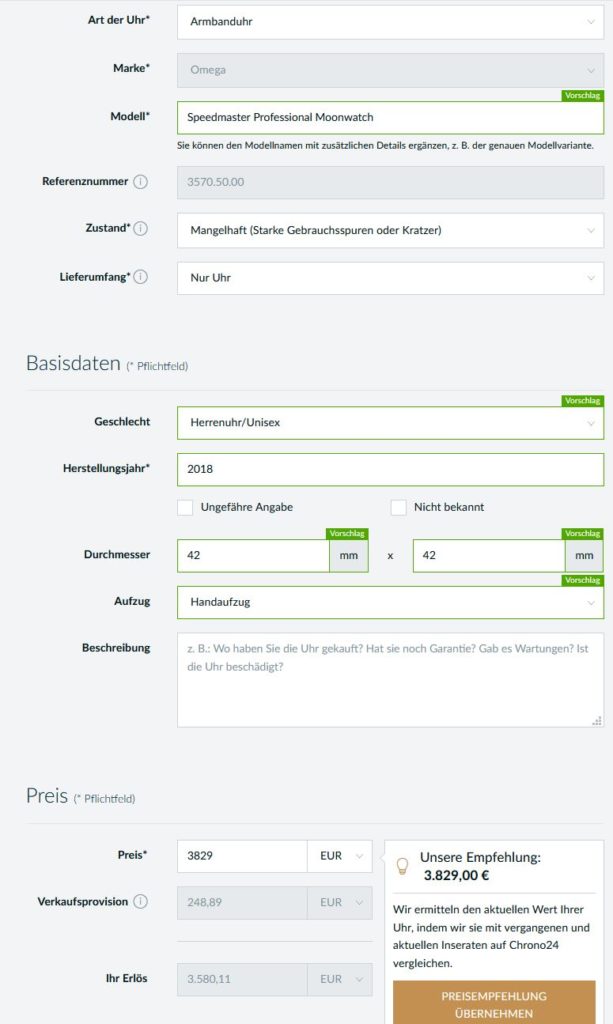Click into the Beschreibung text area

tap(390, 680)
